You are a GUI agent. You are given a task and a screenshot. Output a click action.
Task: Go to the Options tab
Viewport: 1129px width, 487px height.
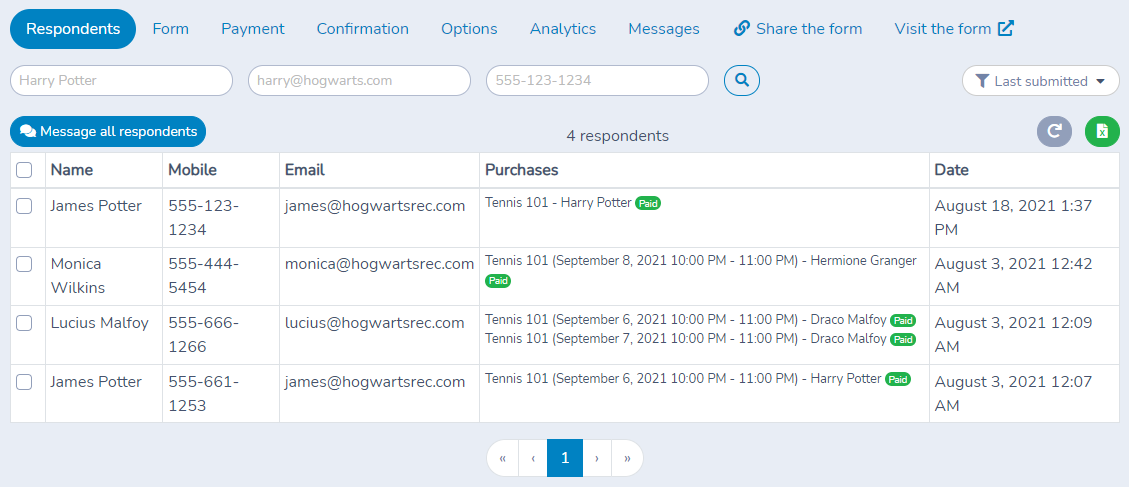469,29
